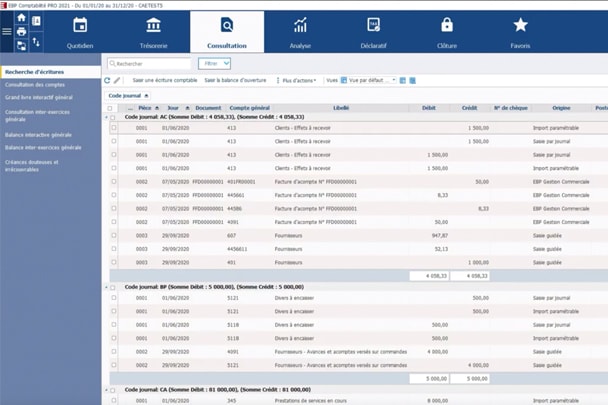The height and width of the screenshot is (405, 608).
Task: Check the Code journal AC group checkbox
Action: click(113, 118)
